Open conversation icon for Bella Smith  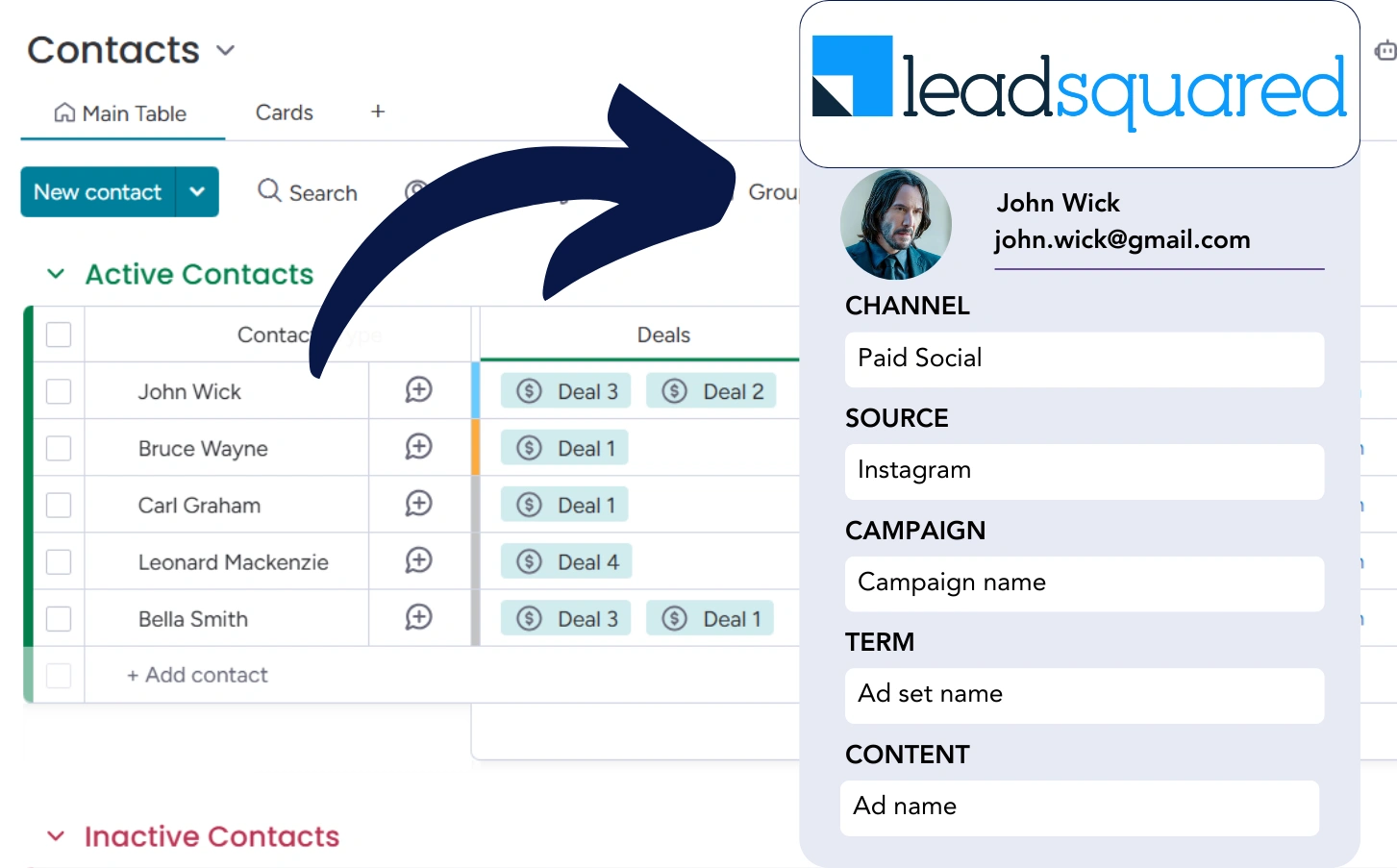[x=418, y=616]
